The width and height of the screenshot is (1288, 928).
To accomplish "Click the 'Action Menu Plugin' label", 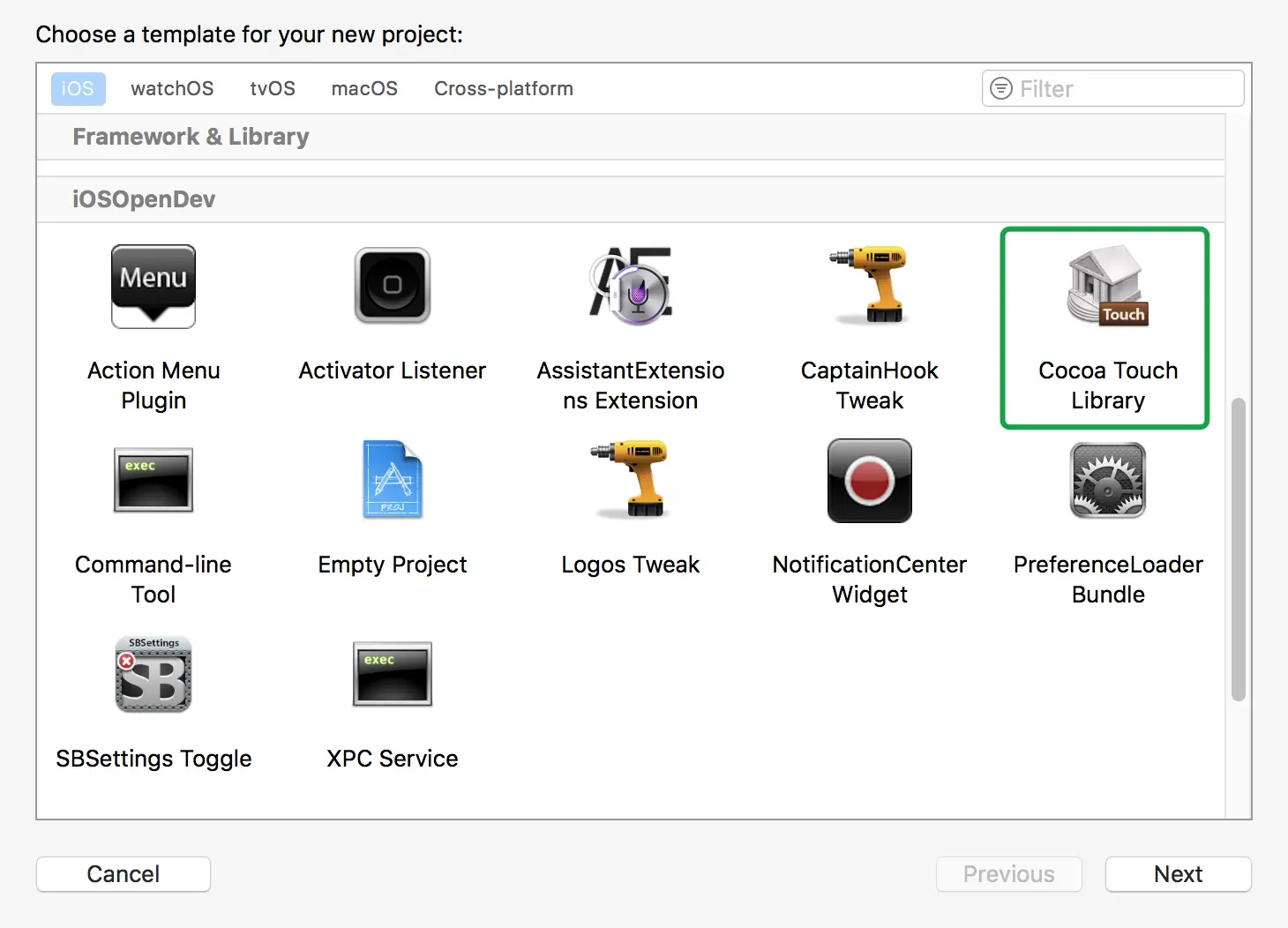I will (x=154, y=385).
